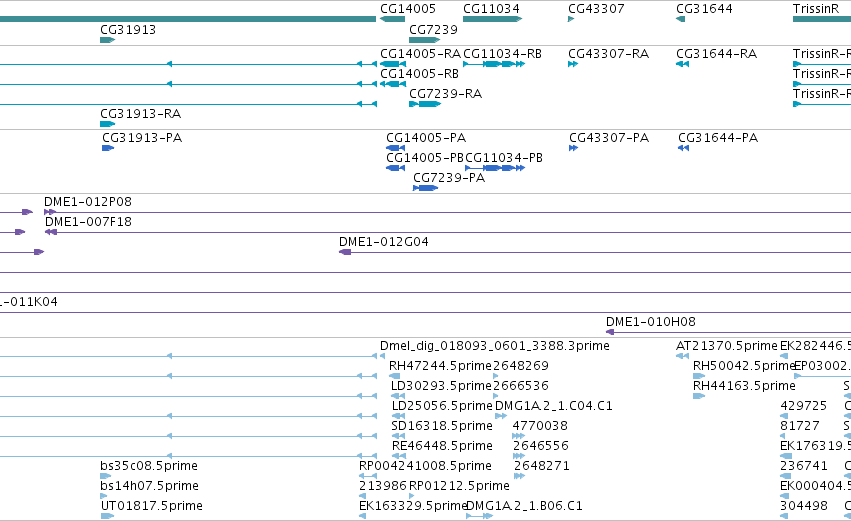Select feature 304498
The height and width of the screenshot is (521, 851).
tap(785, 516)
